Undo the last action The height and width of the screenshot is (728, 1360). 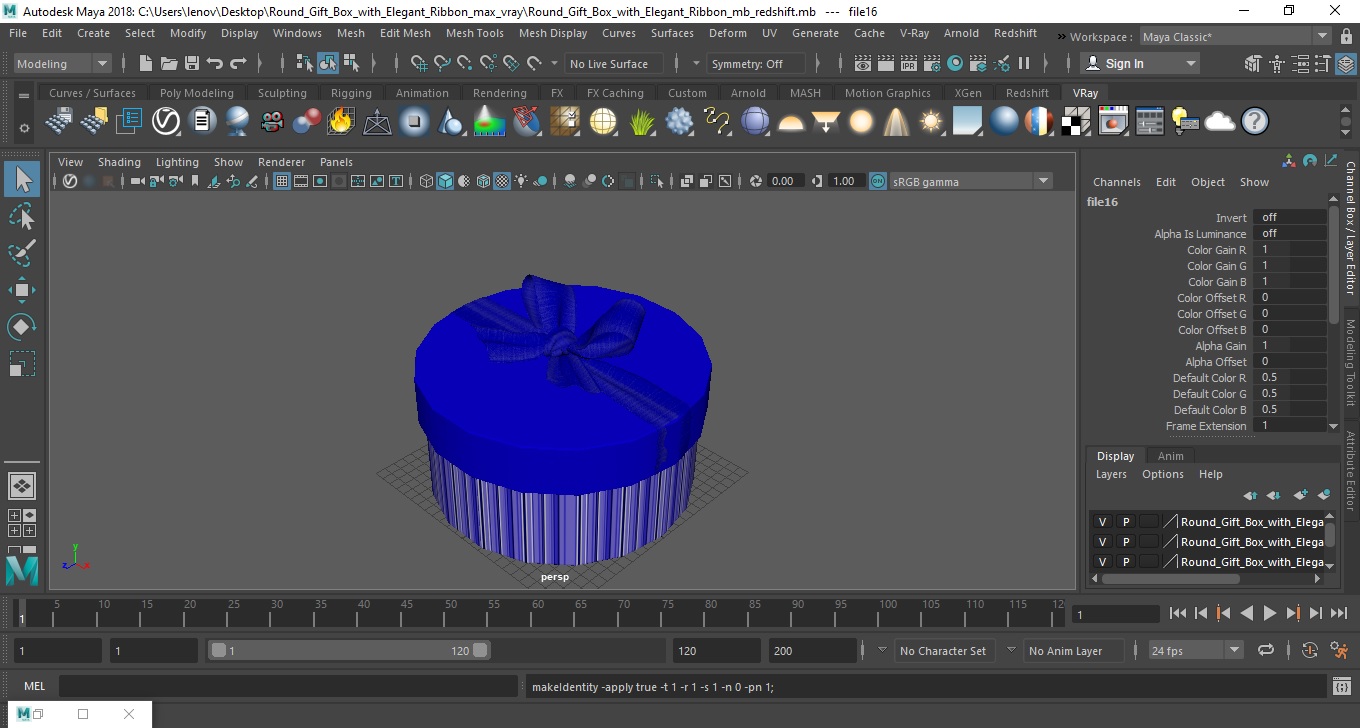[x=214, y=63]
